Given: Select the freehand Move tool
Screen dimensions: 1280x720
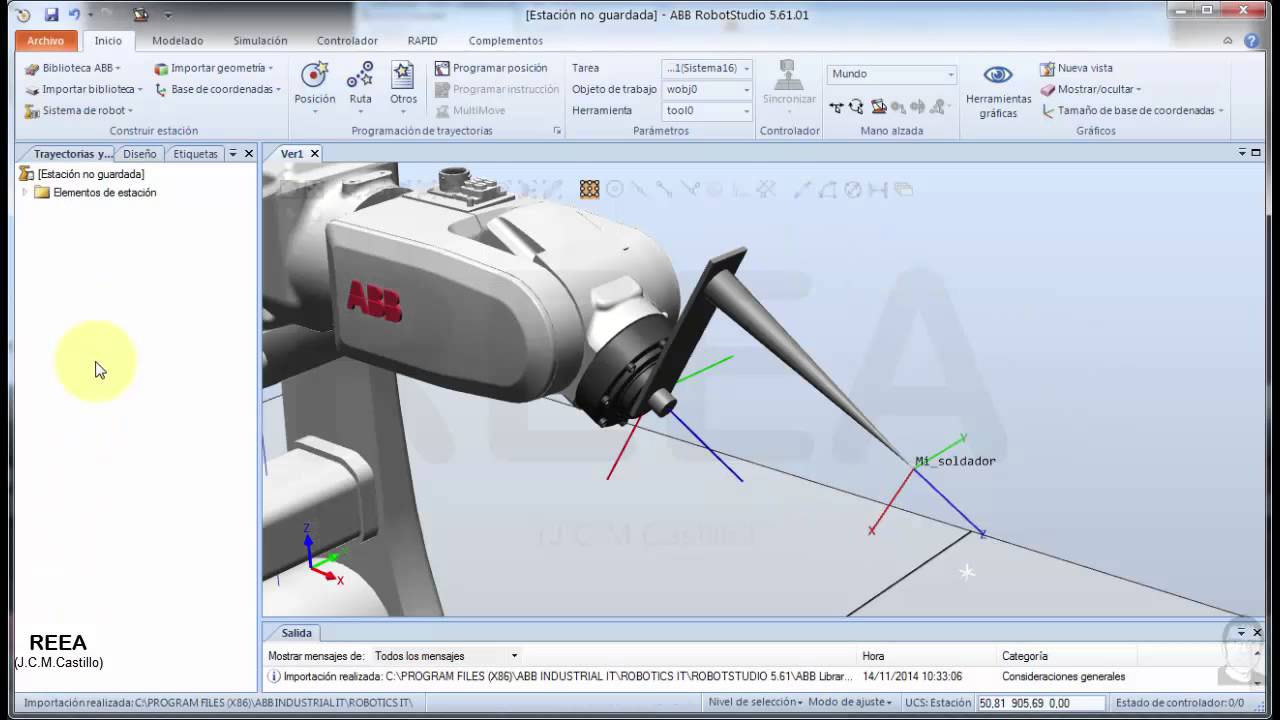Looking at the screenshot, I should pyautogui.click(x=836, y=107).
